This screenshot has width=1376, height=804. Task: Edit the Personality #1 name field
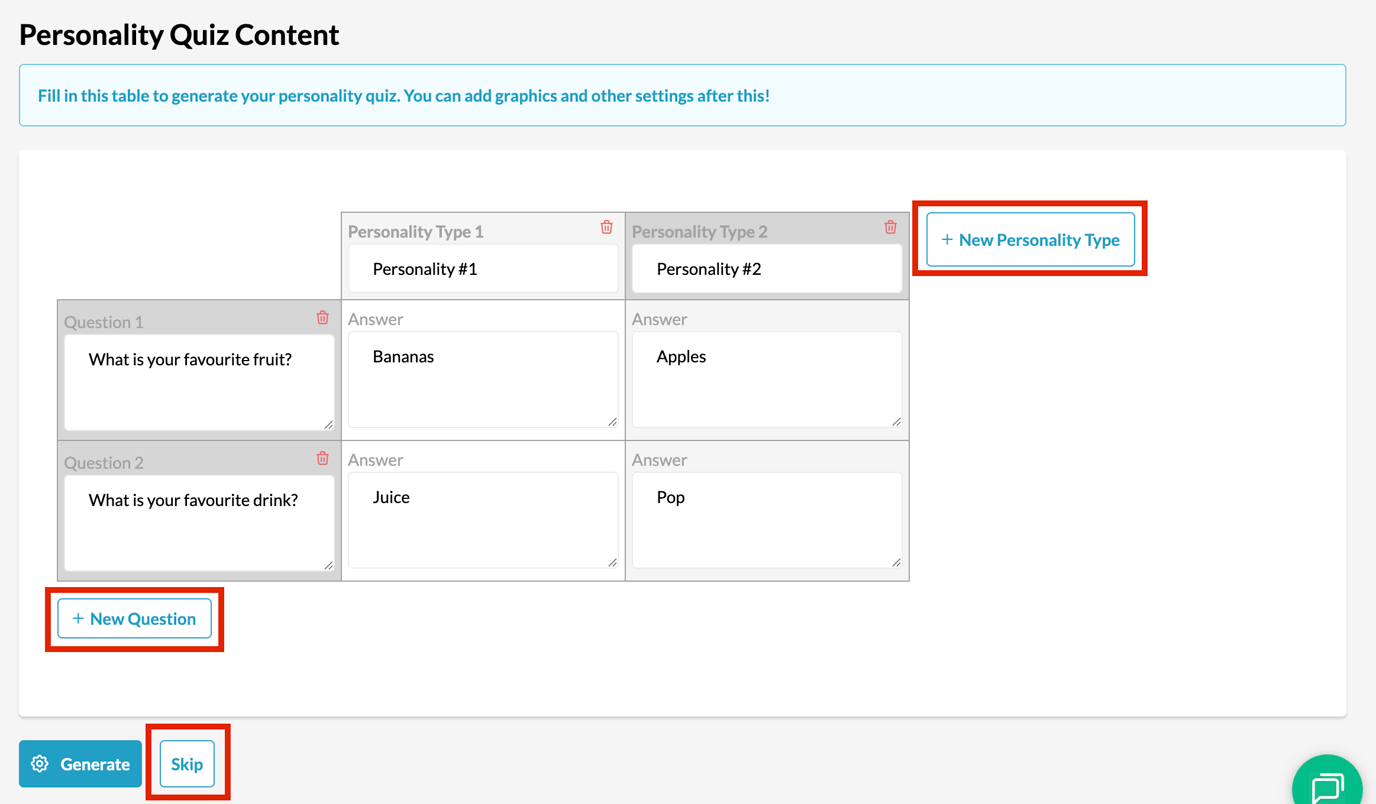pyautogui.click(x=483, y=268)
